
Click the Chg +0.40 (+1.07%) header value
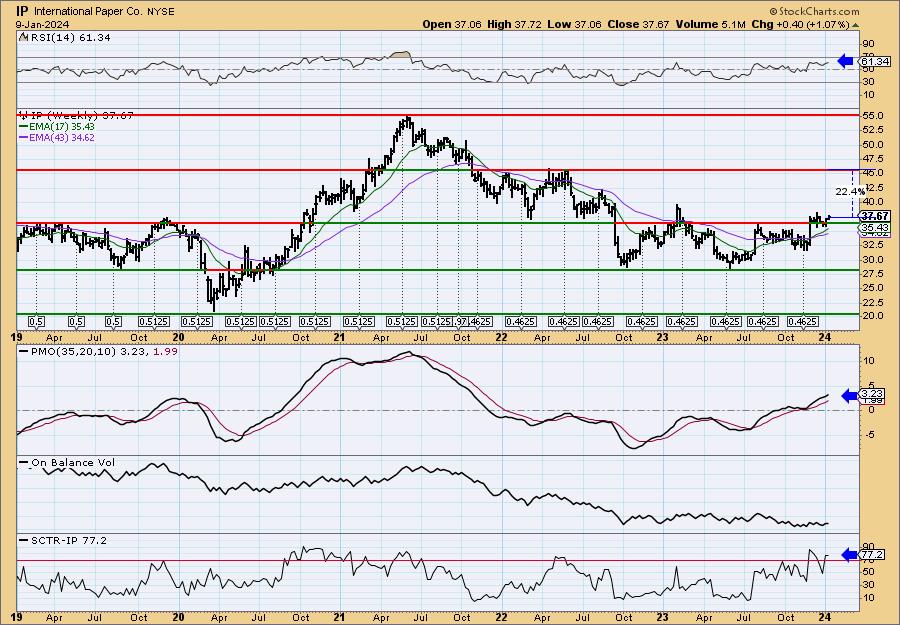pos(800,24)
